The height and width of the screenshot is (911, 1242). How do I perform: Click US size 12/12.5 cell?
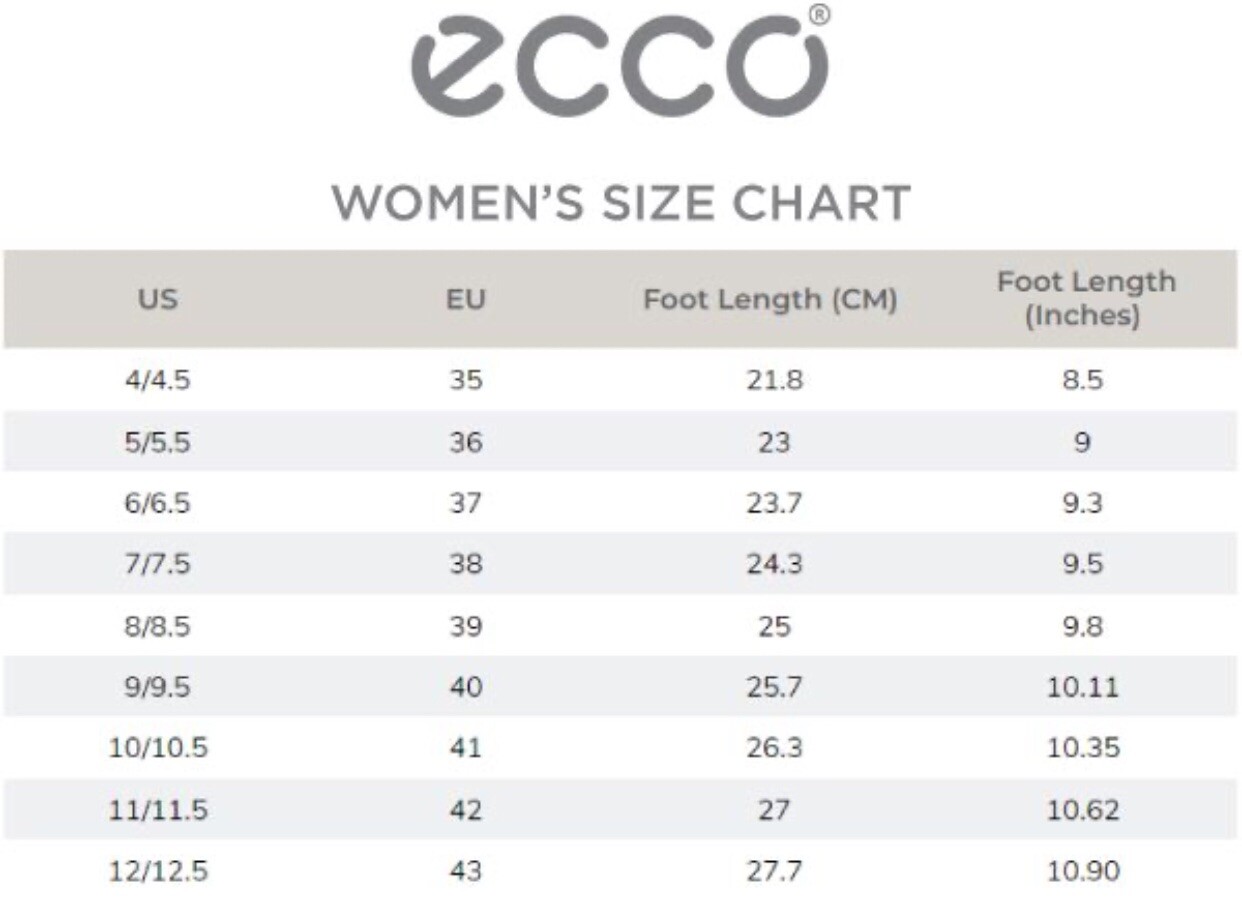tap(158, 871)
